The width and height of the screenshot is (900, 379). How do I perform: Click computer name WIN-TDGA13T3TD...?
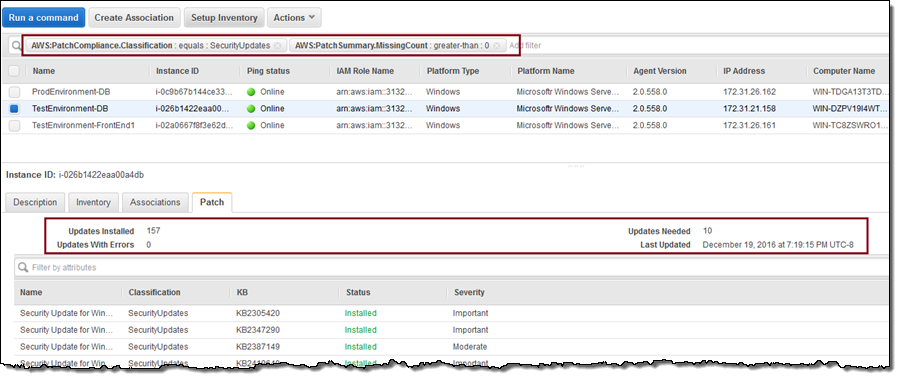click(x=850, y=92)
